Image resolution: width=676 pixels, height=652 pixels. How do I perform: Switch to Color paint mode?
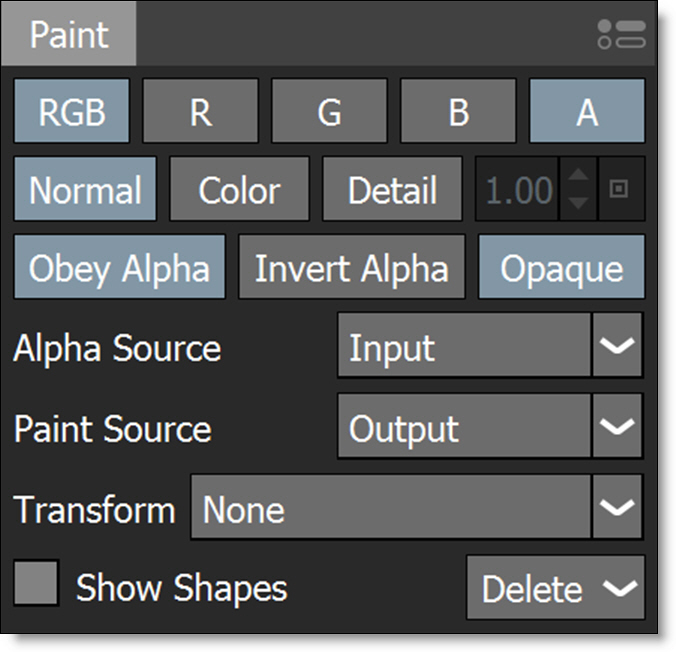[239, 189]
